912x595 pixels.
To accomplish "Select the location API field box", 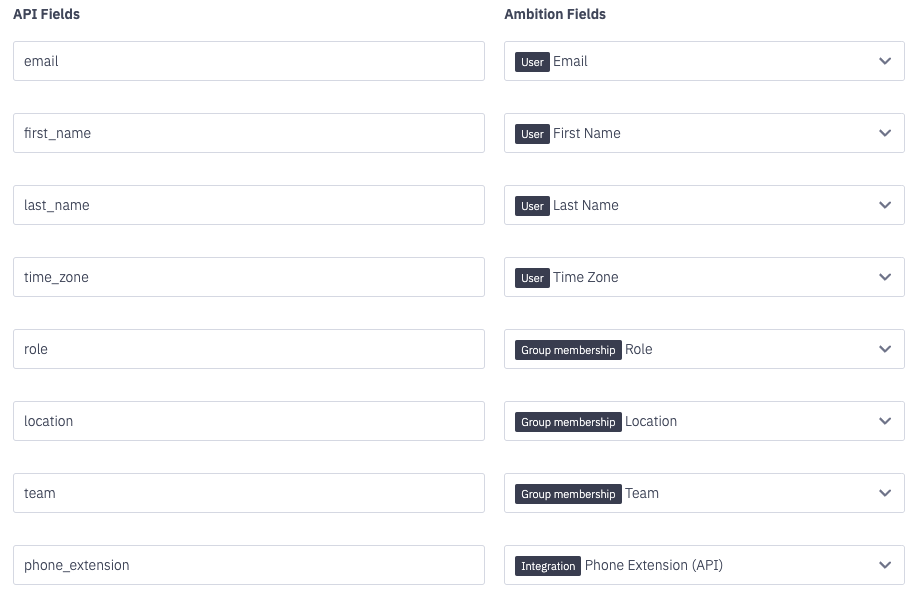I will pyautogui.click(x=248, y=421).
